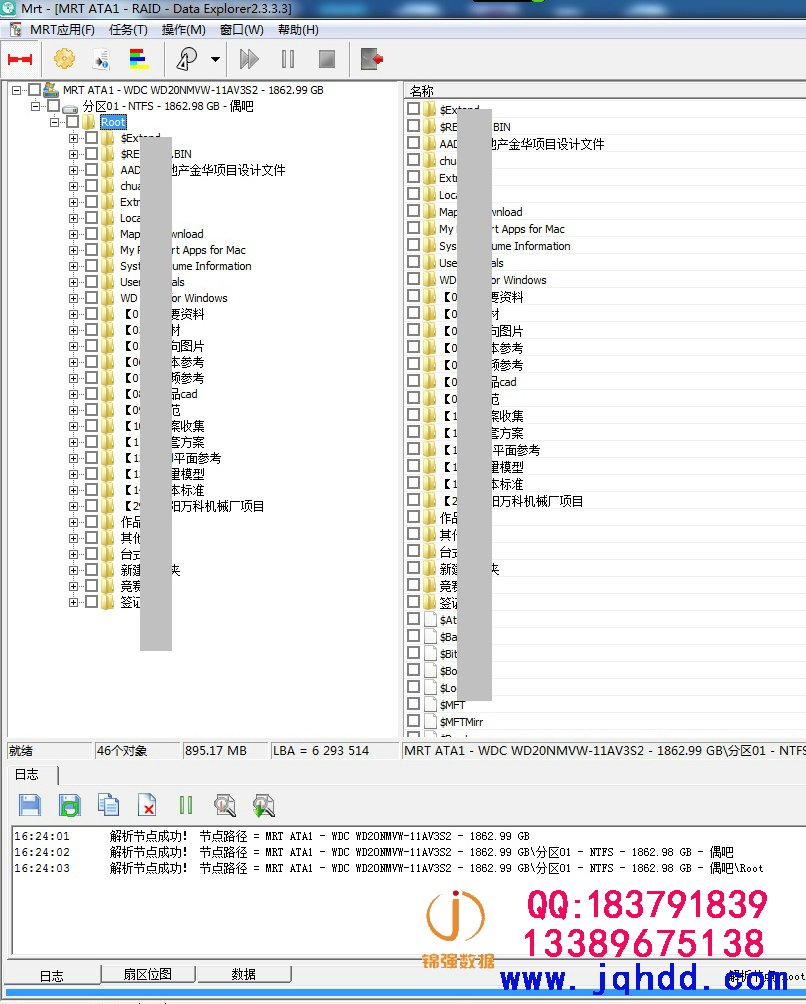
Task: Click status bar cell '46个对象'
Action: pyautogui.click(x=137, y=750)
